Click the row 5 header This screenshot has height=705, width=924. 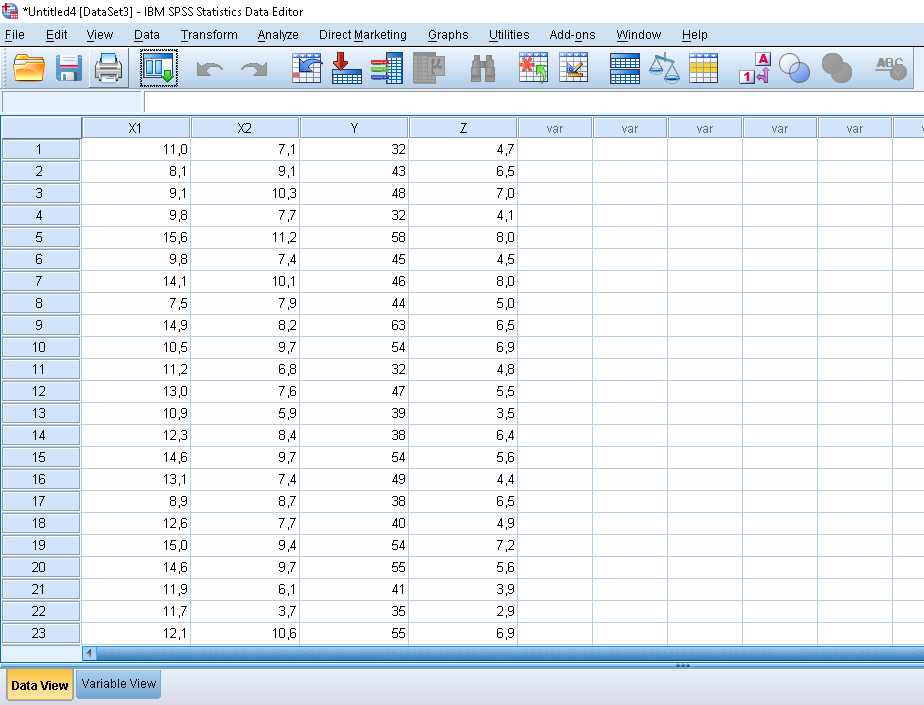coord(40,237)
